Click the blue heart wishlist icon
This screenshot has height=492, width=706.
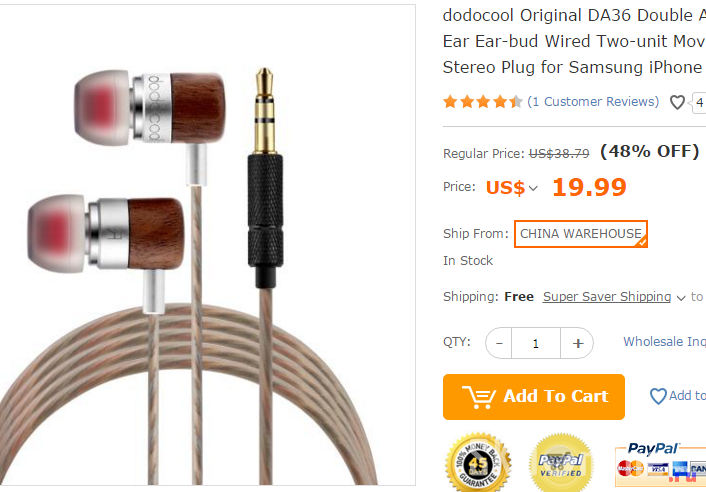point(658,396)
